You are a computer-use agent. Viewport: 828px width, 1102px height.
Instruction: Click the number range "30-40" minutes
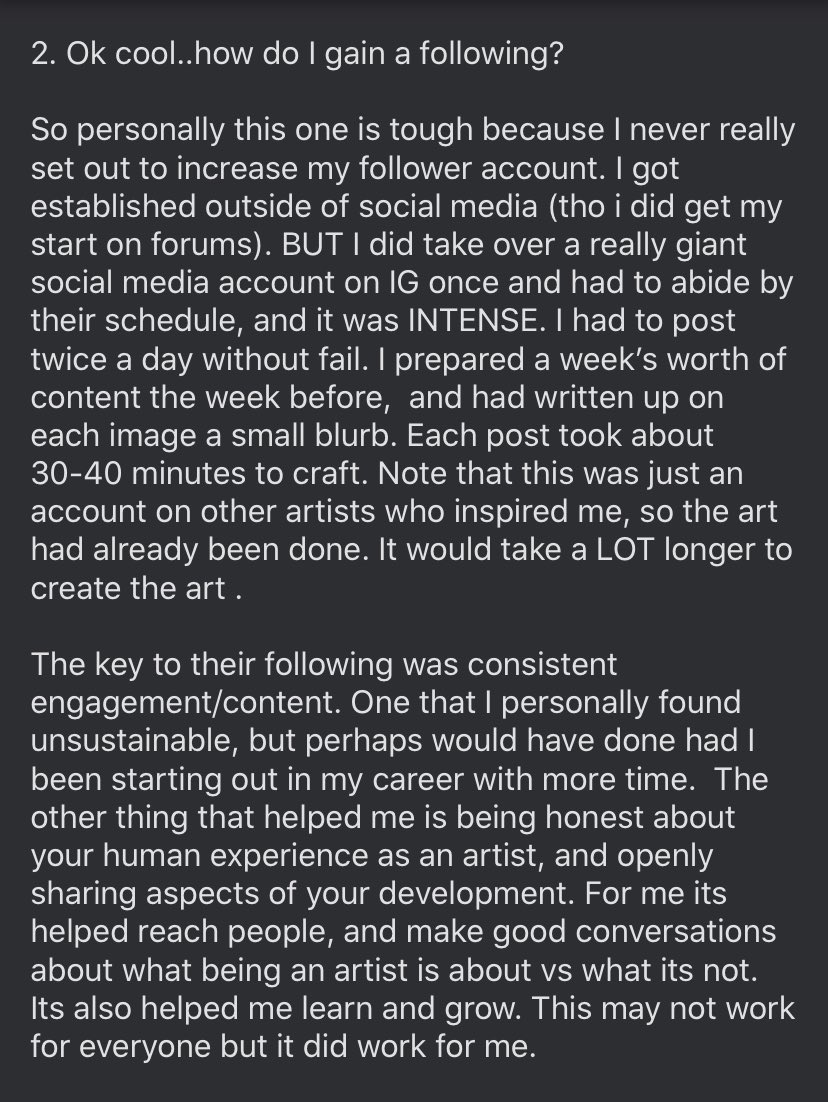pyautogui.click(x=77, y=473)
